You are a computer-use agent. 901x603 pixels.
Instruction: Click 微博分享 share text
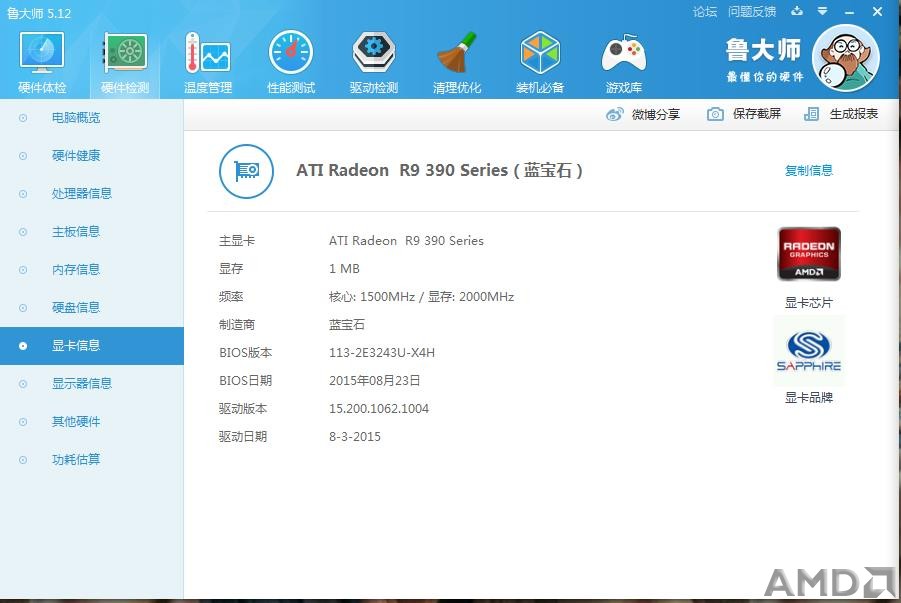(x=656, y=114)
